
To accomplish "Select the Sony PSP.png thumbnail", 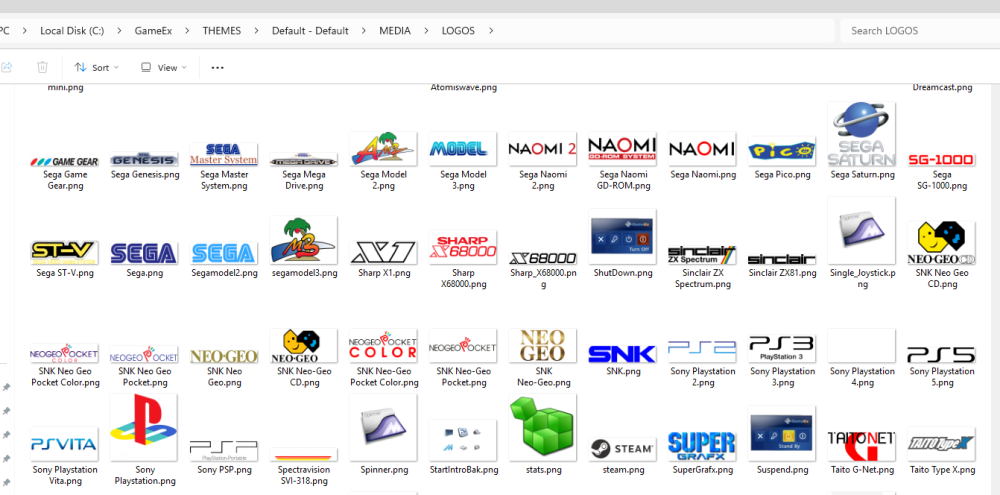I will click(x=224, y=450).
